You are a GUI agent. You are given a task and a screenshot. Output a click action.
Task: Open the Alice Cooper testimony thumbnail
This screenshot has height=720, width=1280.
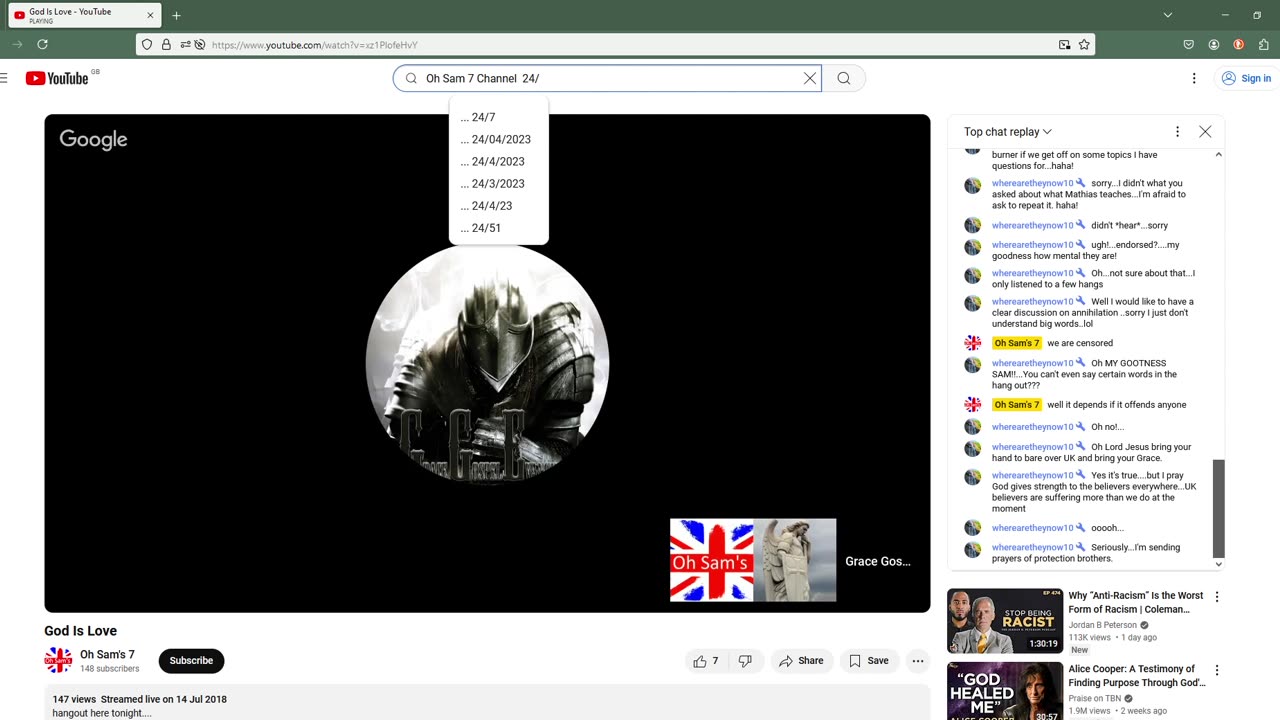[x=1005, y=691]
